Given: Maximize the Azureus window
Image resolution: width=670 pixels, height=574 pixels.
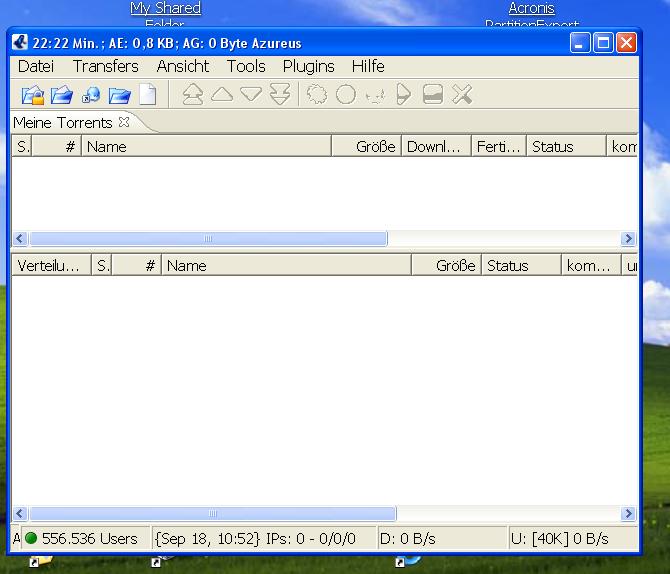Looking at the screenshot, I should click(x=603, y=43).
